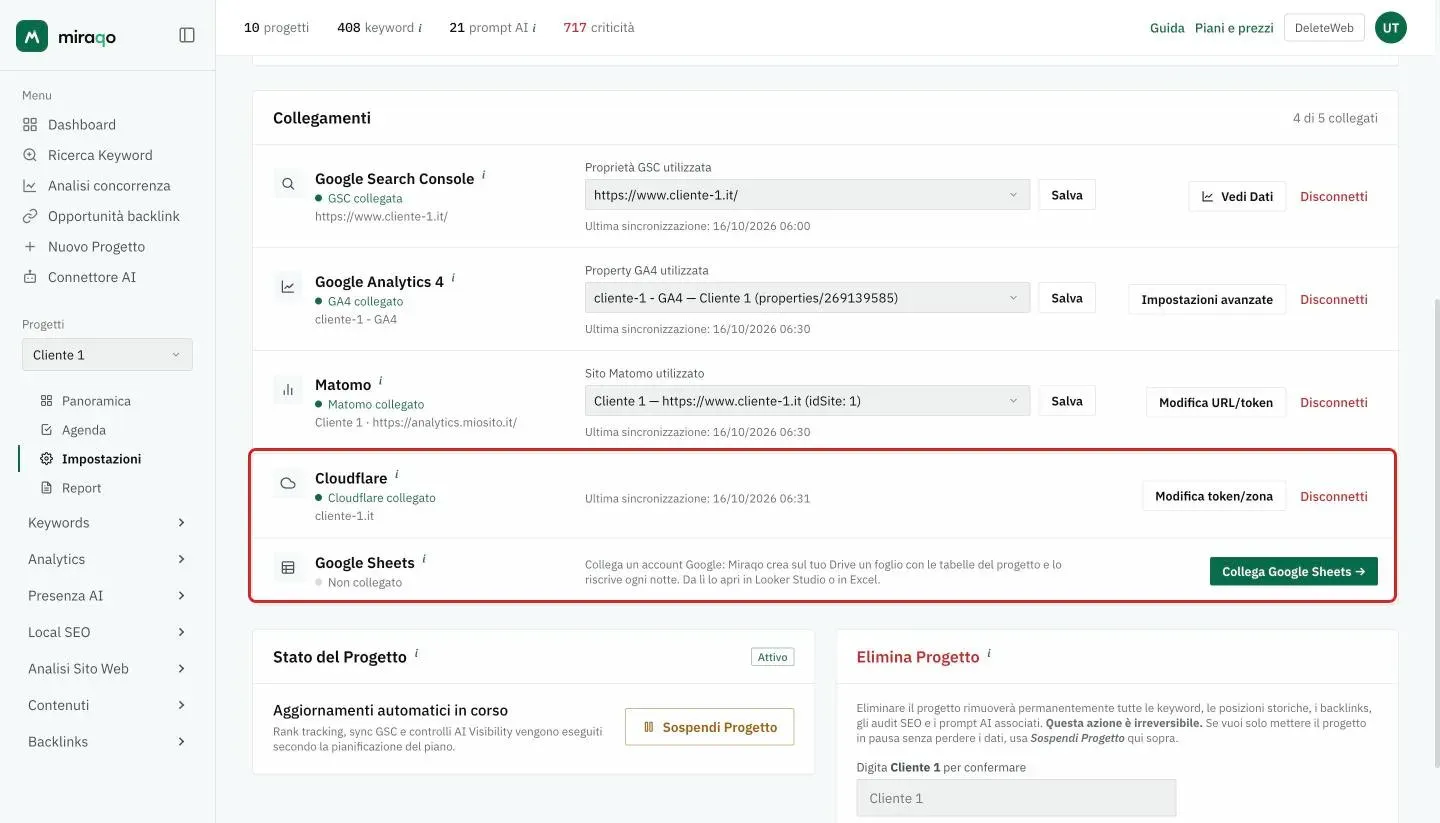Screen dimensions: 1440x823
Task: Click the miraqo logo icon
Action: coord(32,36)
